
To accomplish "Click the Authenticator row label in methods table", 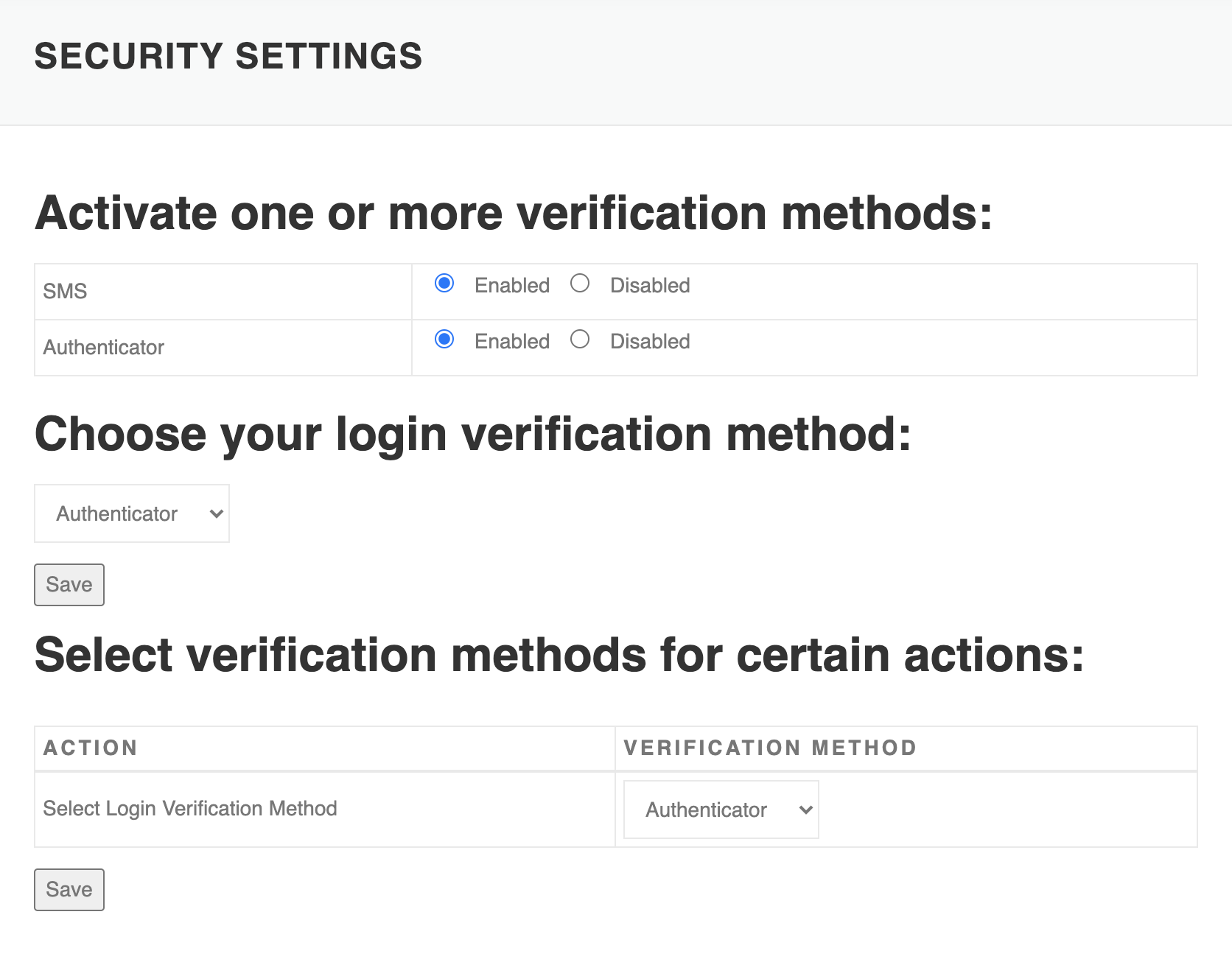I will point(104,348).
